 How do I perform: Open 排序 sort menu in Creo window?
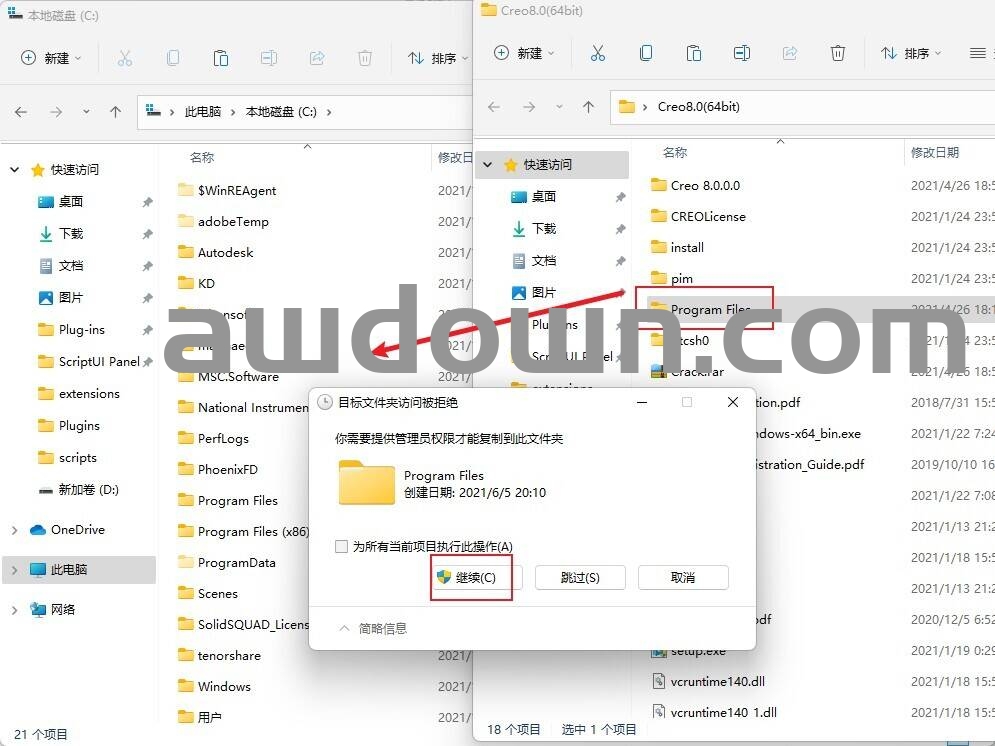pyautogui.click(x=908, y=53)
